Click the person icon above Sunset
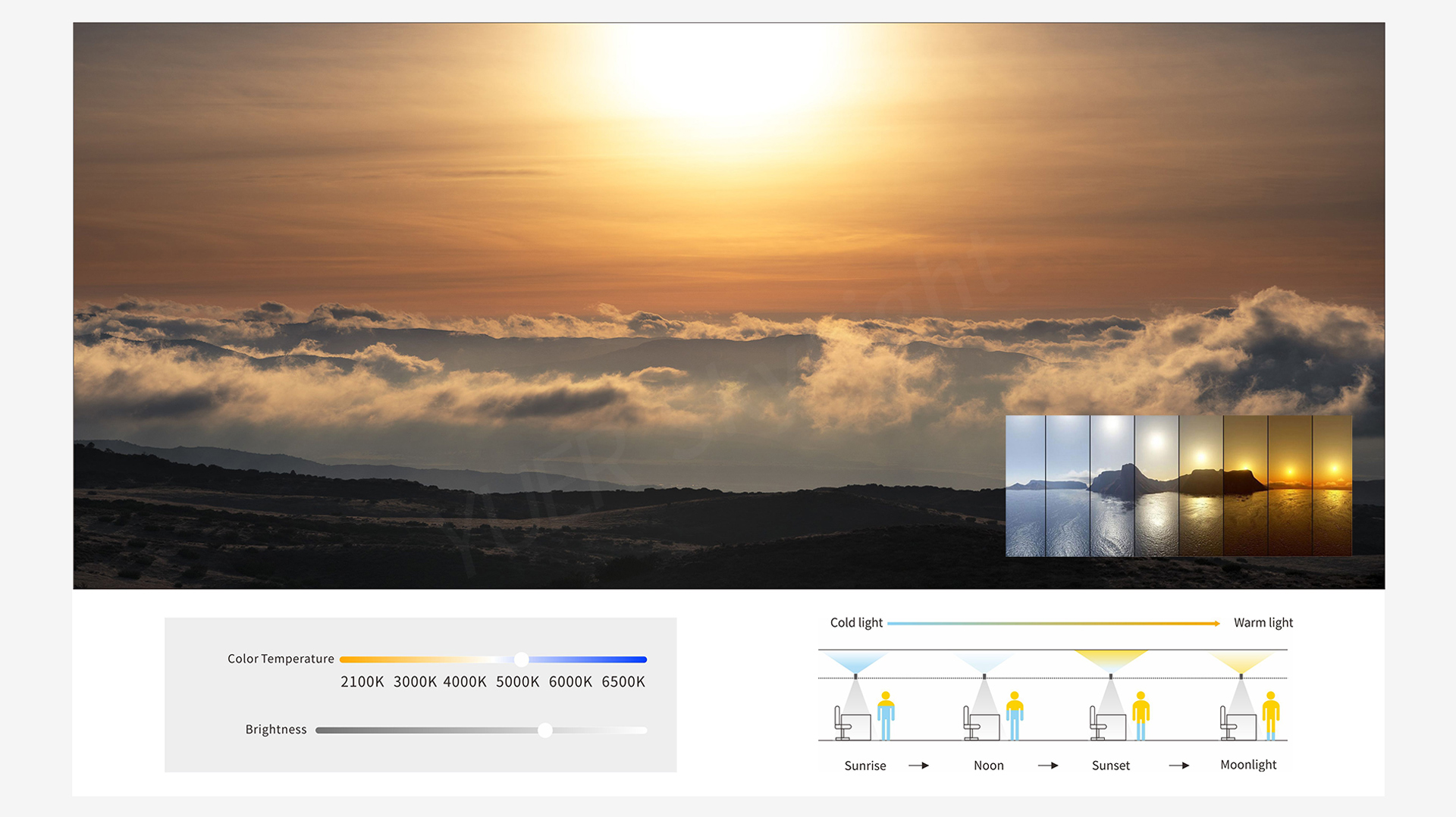Image resolution: width=1456 pixels, height=817 pixels. 1141,715
